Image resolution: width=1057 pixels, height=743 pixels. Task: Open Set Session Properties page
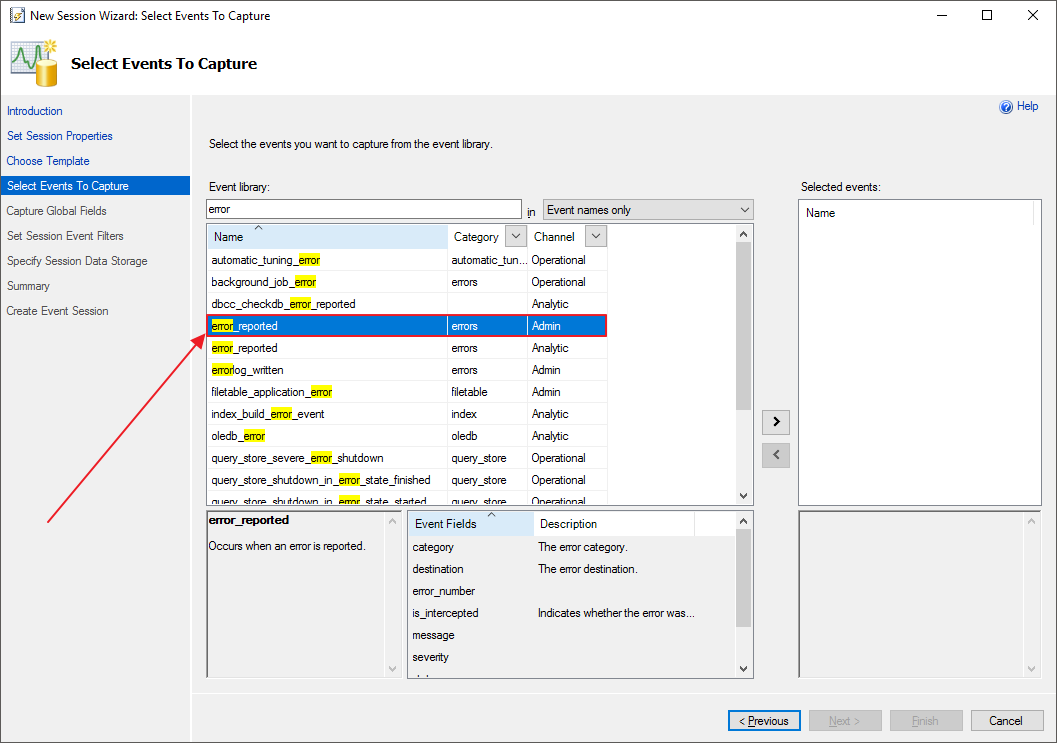(x=60, y=136)
